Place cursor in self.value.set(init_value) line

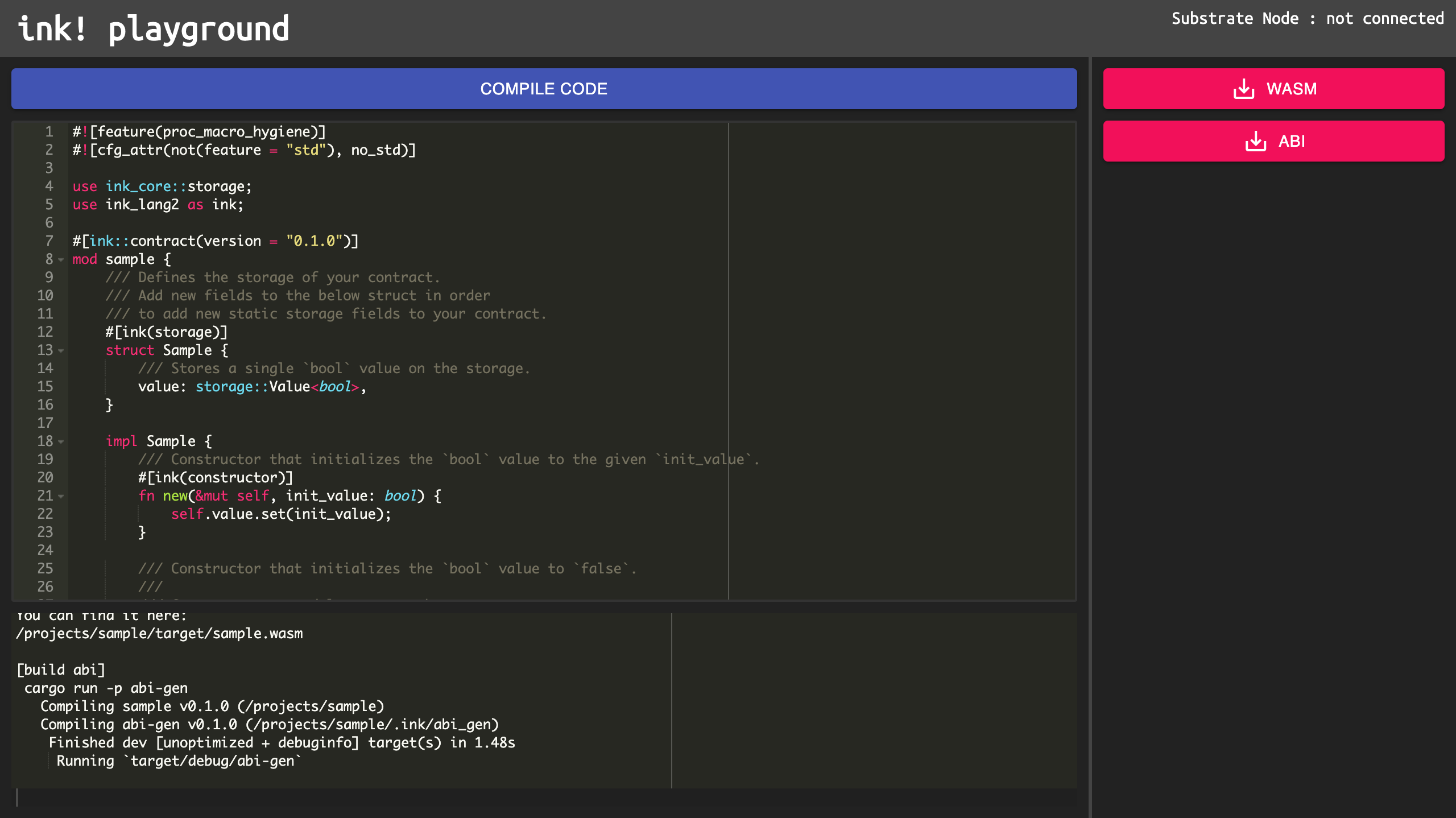click(281, 514)
